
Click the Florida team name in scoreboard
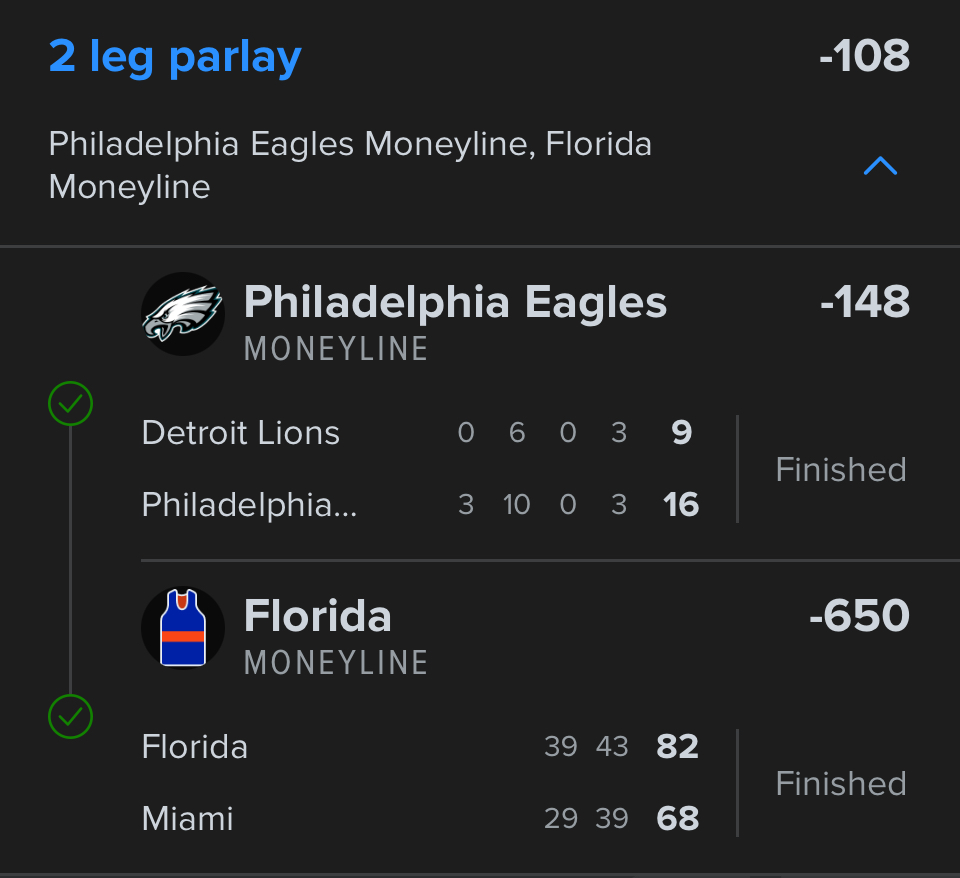195,747
